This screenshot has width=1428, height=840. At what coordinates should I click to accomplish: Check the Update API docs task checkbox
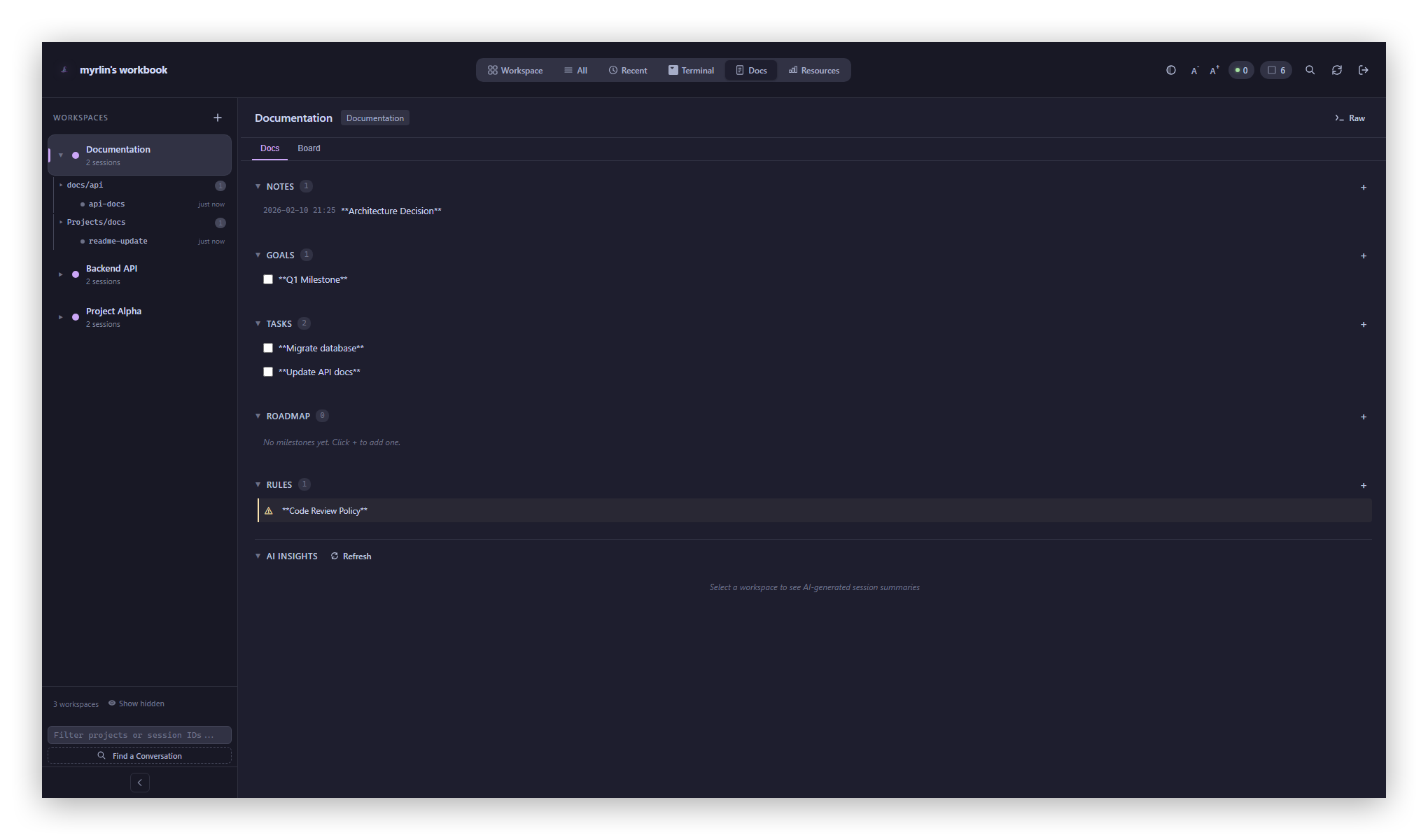(x=268, y=372)
